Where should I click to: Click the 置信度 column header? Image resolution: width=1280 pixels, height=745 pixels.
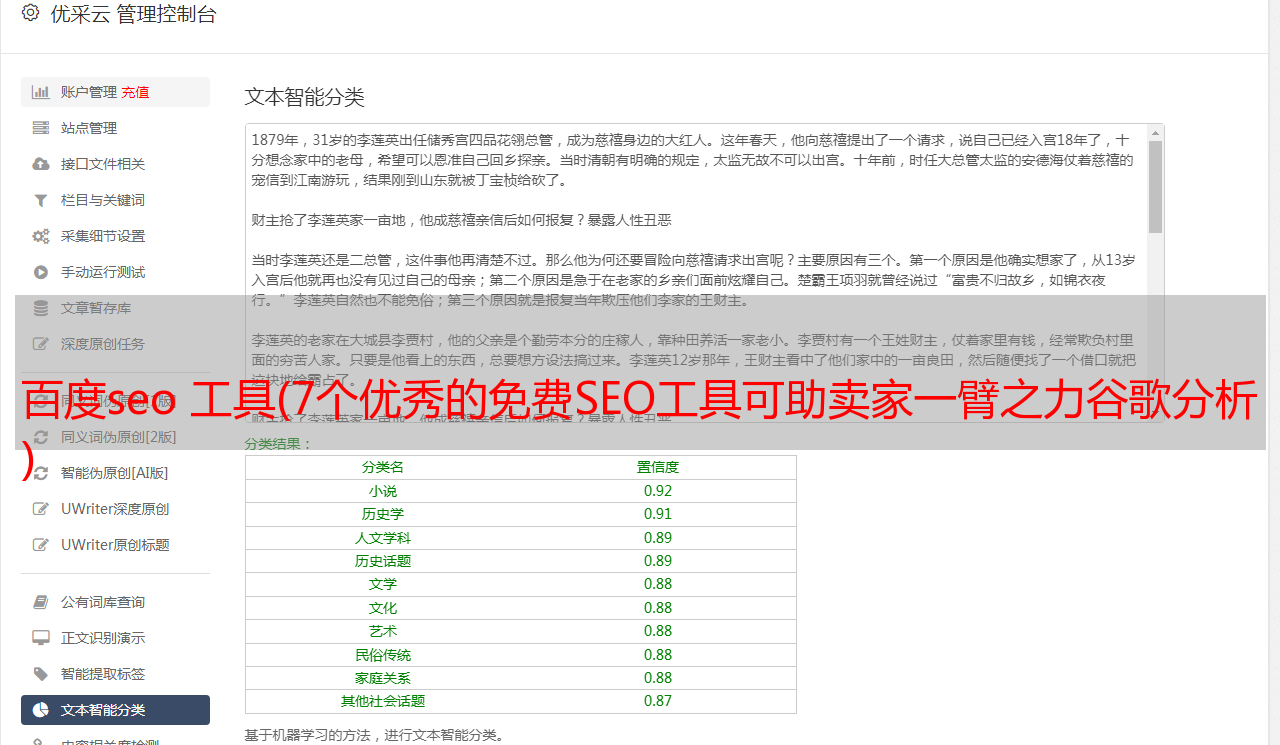point(658,467)
